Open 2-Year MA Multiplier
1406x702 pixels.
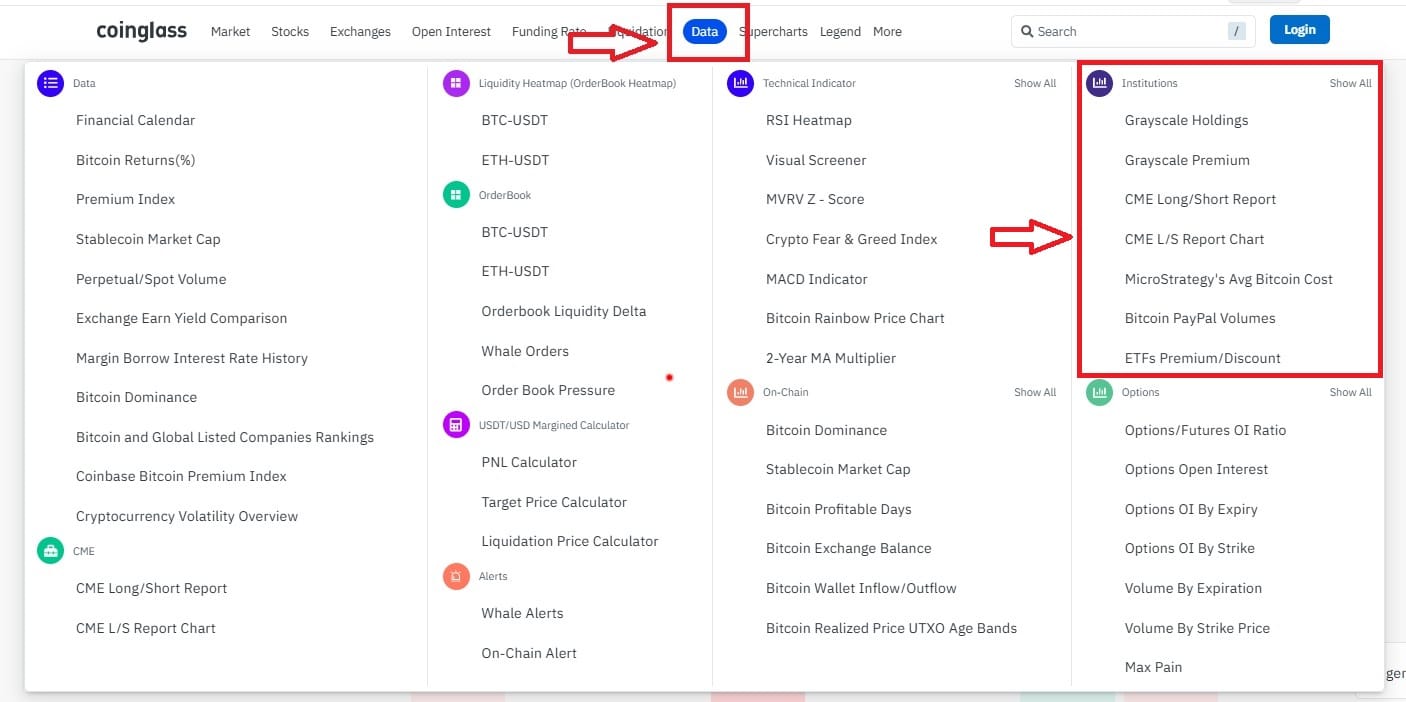[x=831, y=358]
